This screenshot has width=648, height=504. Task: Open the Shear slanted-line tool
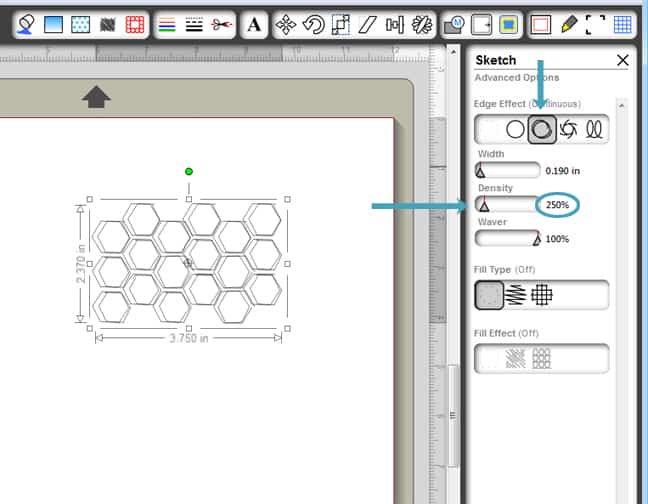click(367, 25)
